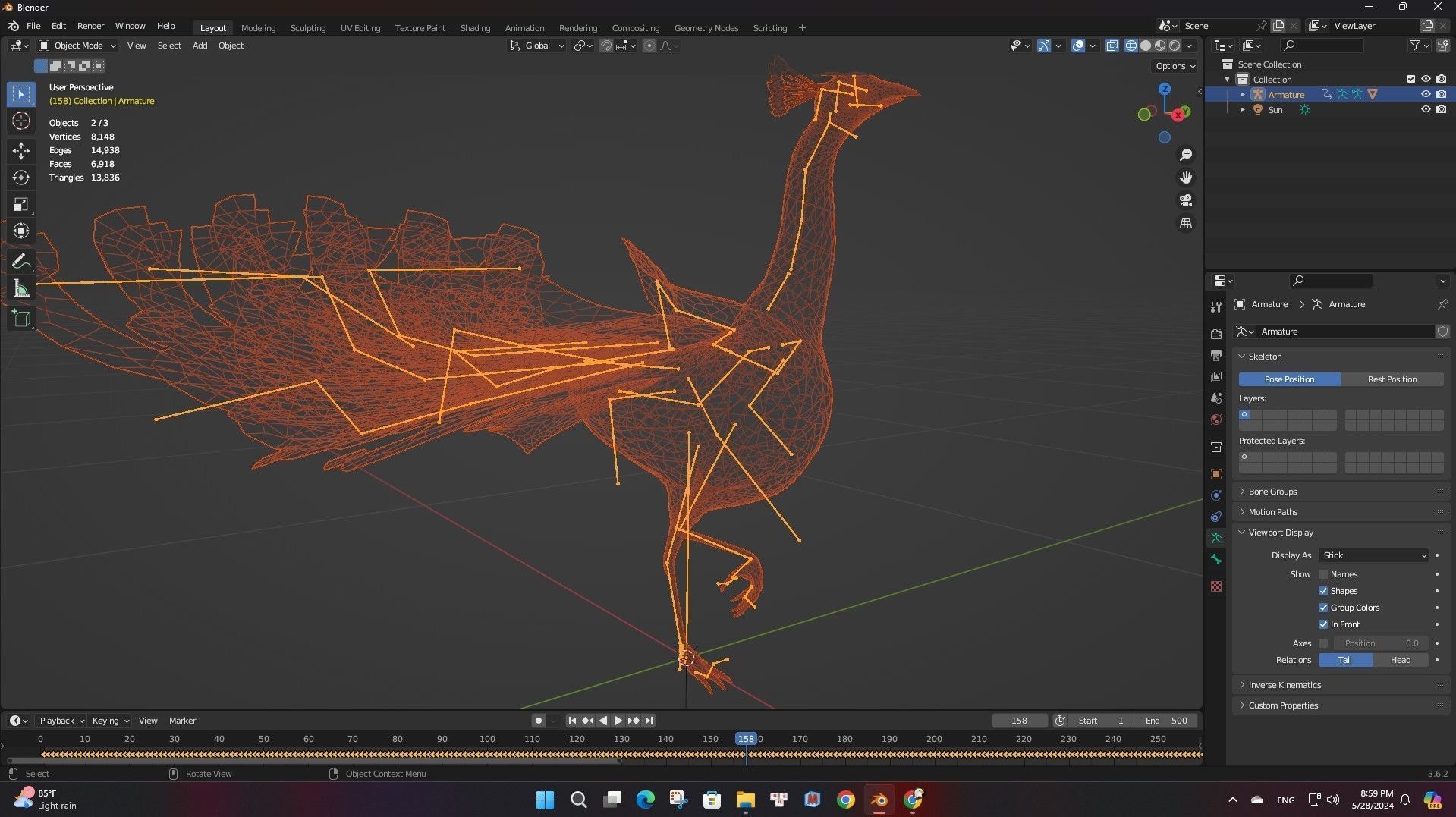Jump to the end frame

(x=649, y=721)
